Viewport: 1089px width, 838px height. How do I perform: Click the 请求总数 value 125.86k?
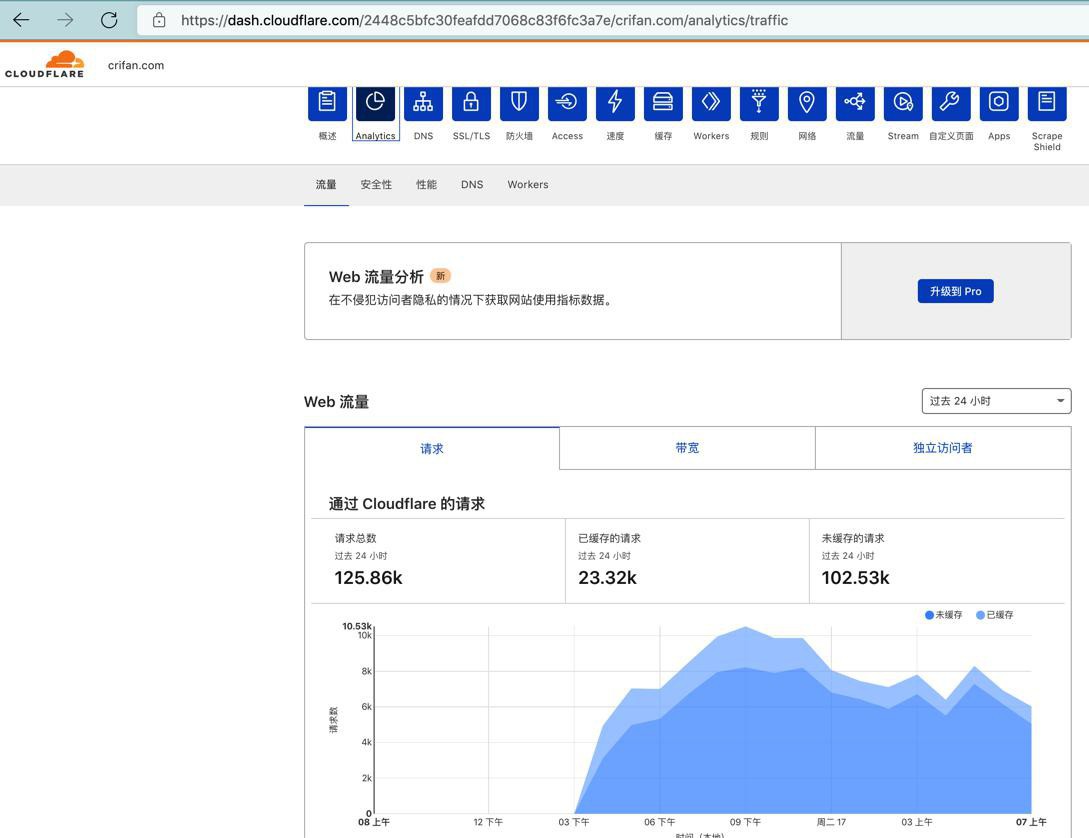point(368,578)
